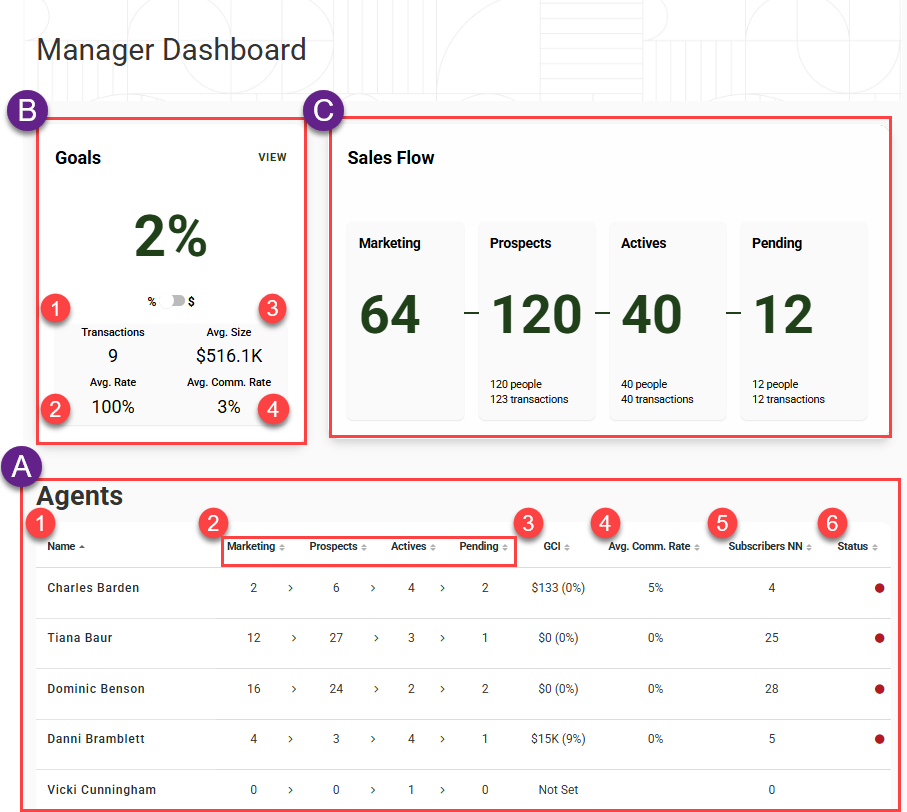Click Tiana Baur's red status dot

point(879,638)
